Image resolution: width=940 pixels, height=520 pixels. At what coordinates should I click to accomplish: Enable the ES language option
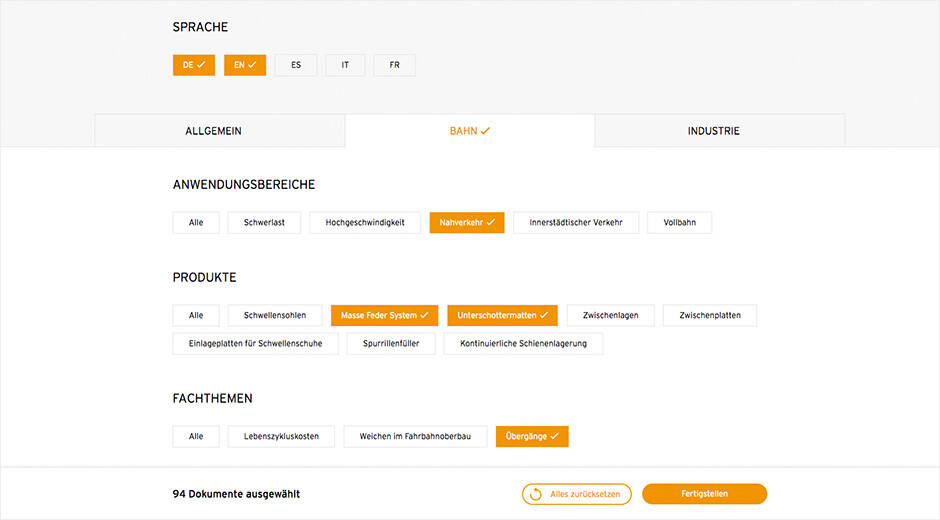pyautogui.click(x=296, y=65)
